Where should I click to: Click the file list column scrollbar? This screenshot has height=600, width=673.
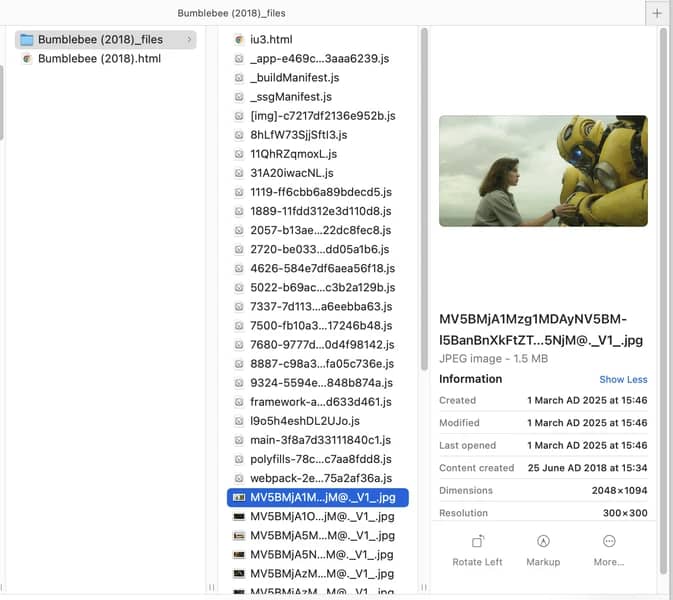[424, 199]
